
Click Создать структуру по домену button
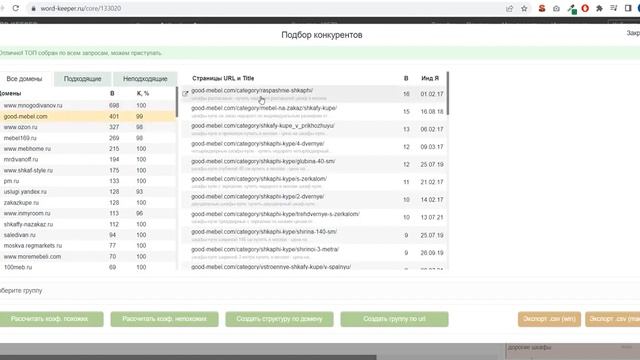(279, 319)
